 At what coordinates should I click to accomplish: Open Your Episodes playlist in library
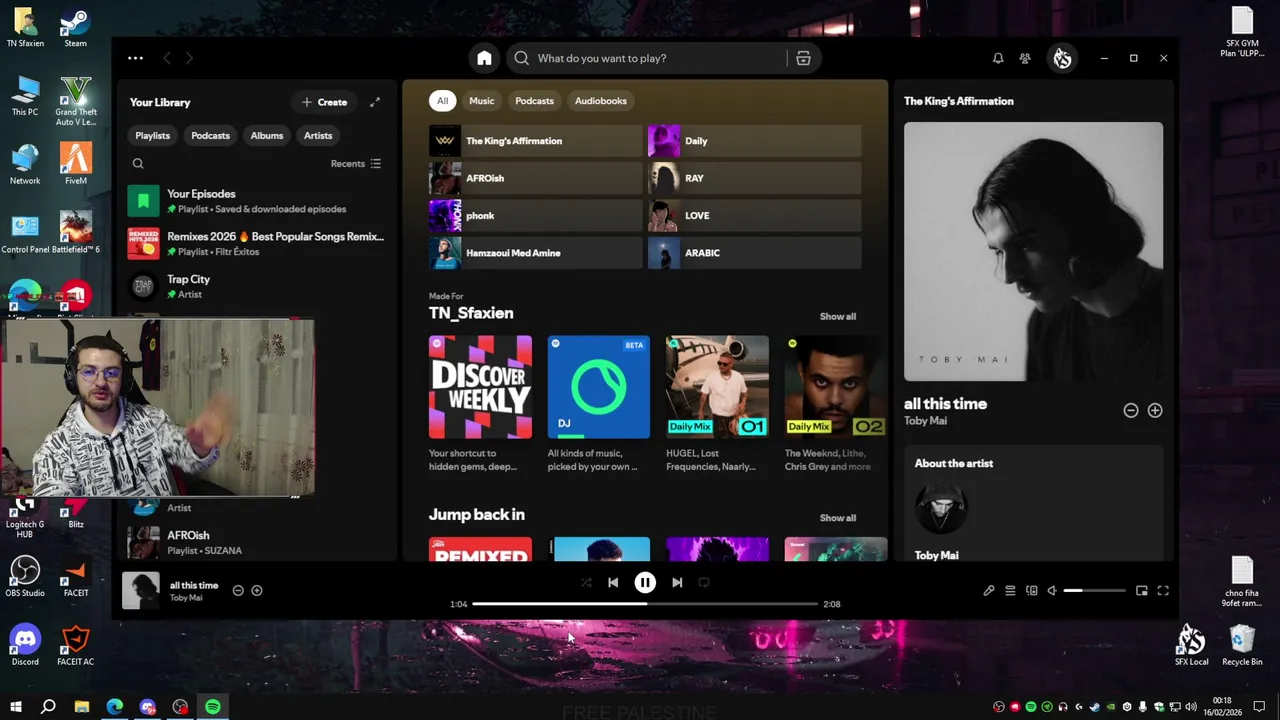256,201
